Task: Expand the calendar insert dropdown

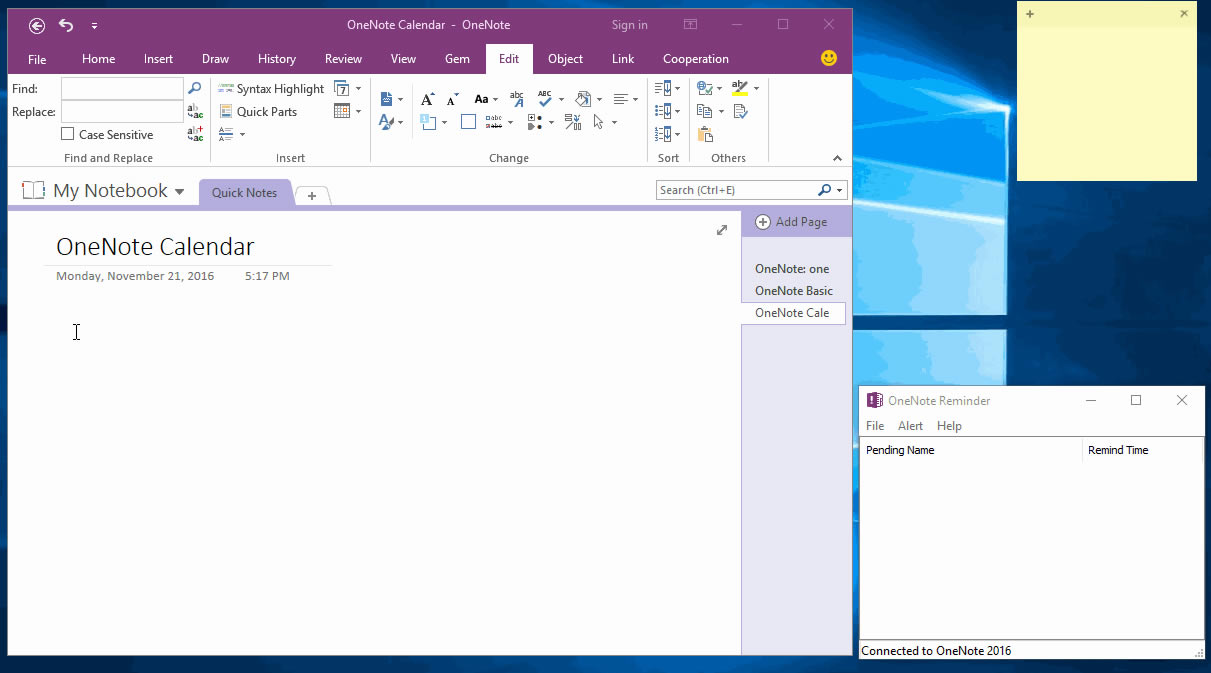Action: coord(358,111)
